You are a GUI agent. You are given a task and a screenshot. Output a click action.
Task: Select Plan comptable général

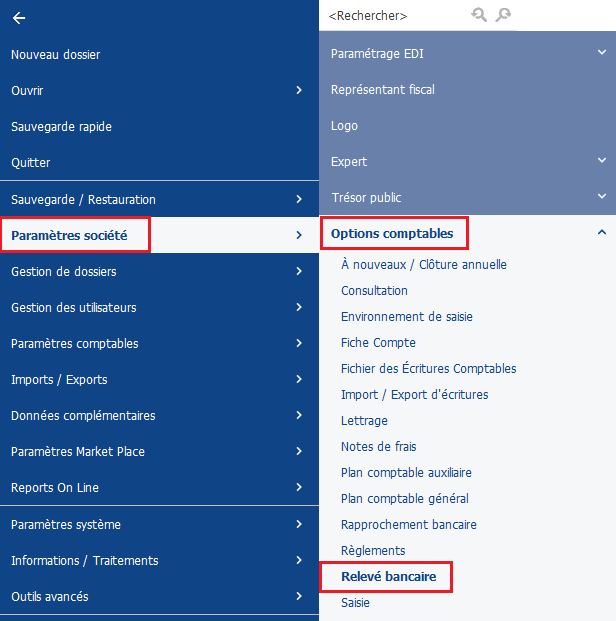[x=404, y=499]
